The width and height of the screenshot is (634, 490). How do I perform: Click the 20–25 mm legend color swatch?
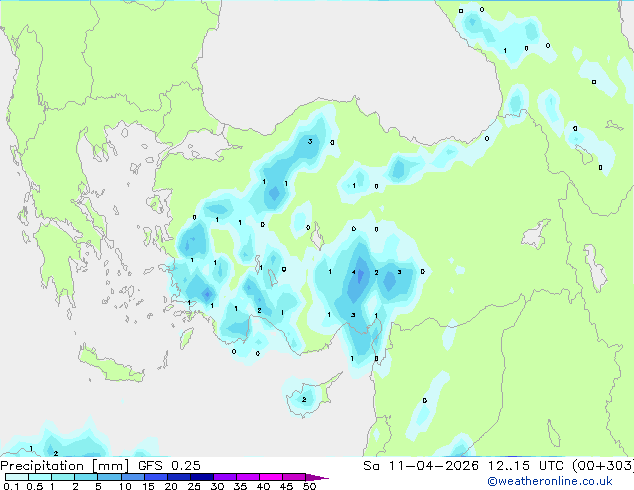tap(178, 477)
